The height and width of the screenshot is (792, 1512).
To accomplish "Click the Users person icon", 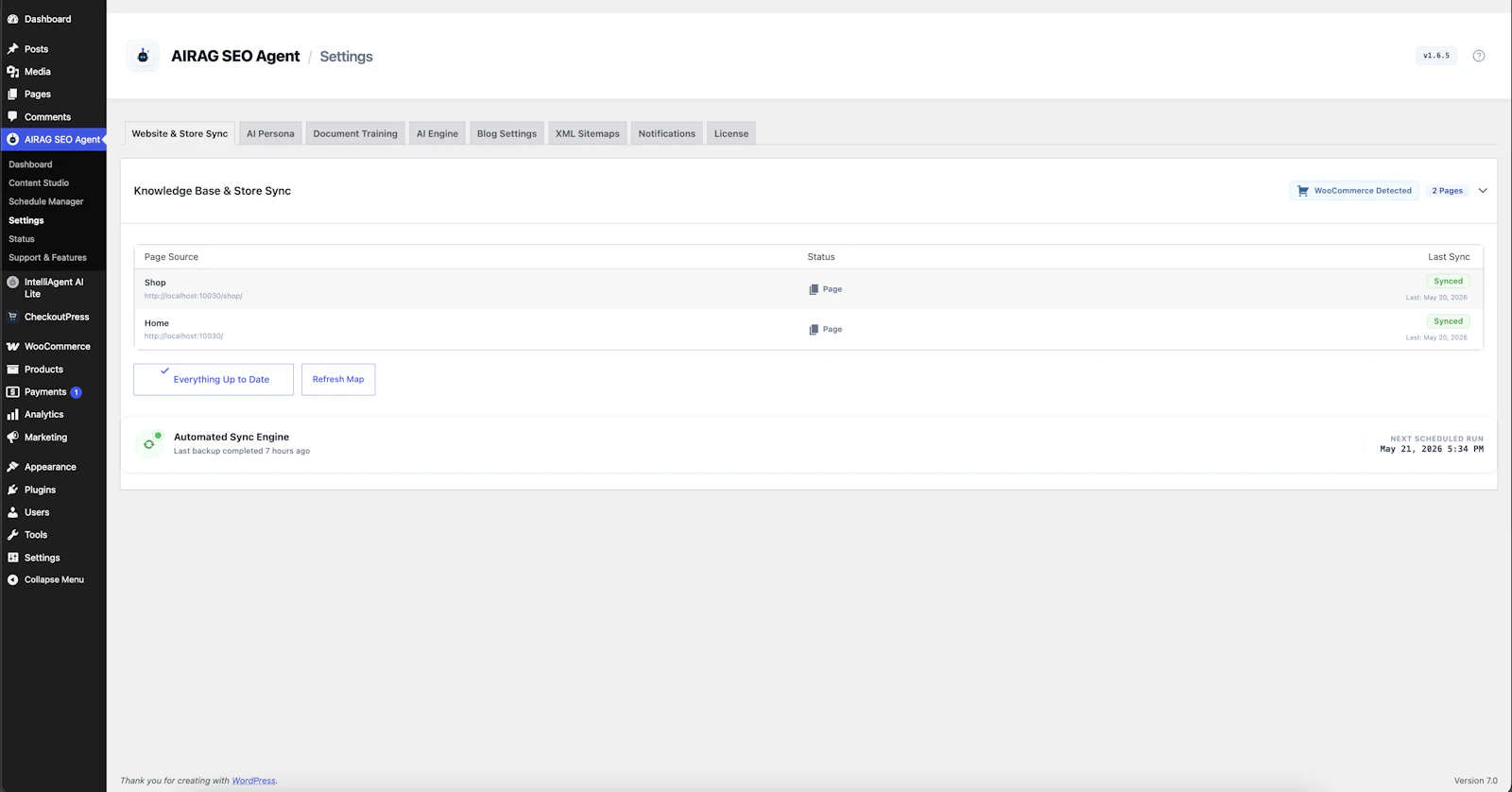I will pos(13,512).
